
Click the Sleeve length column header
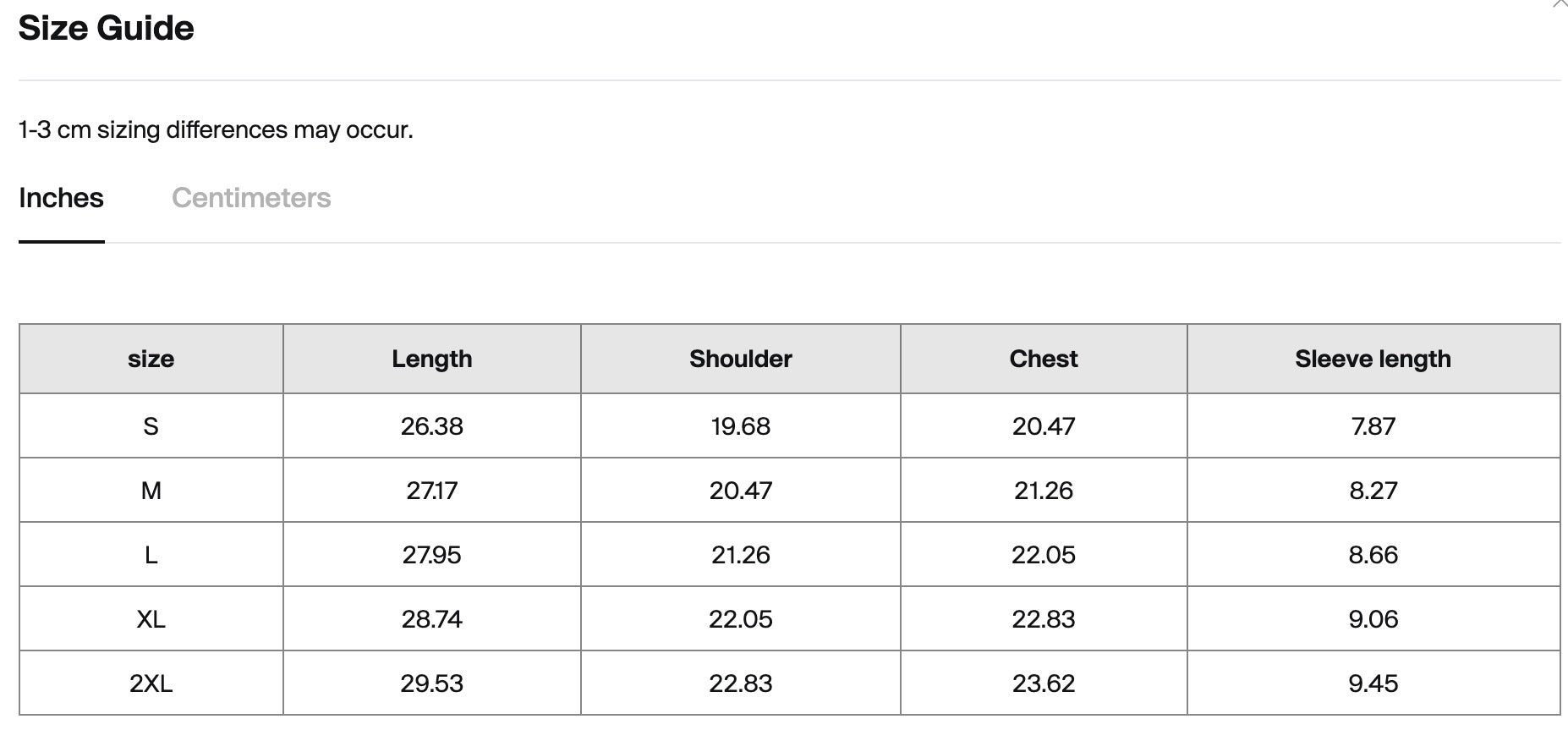coord(1373,359)
